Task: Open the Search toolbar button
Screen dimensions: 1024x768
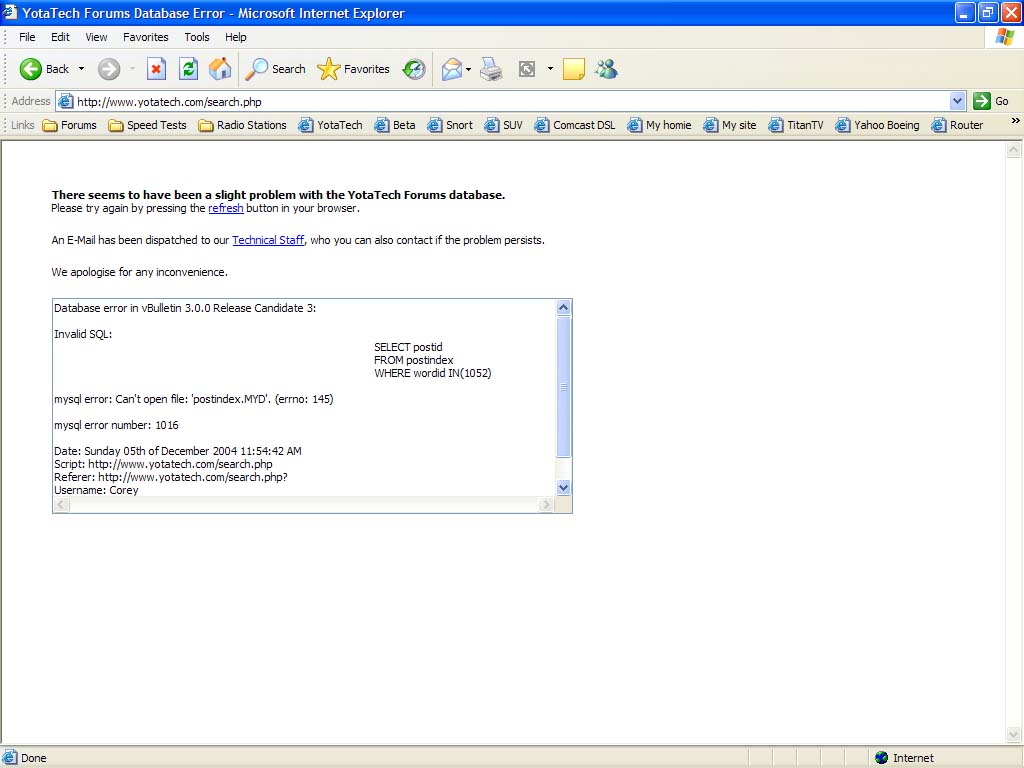Action: [x=275, y=69]
